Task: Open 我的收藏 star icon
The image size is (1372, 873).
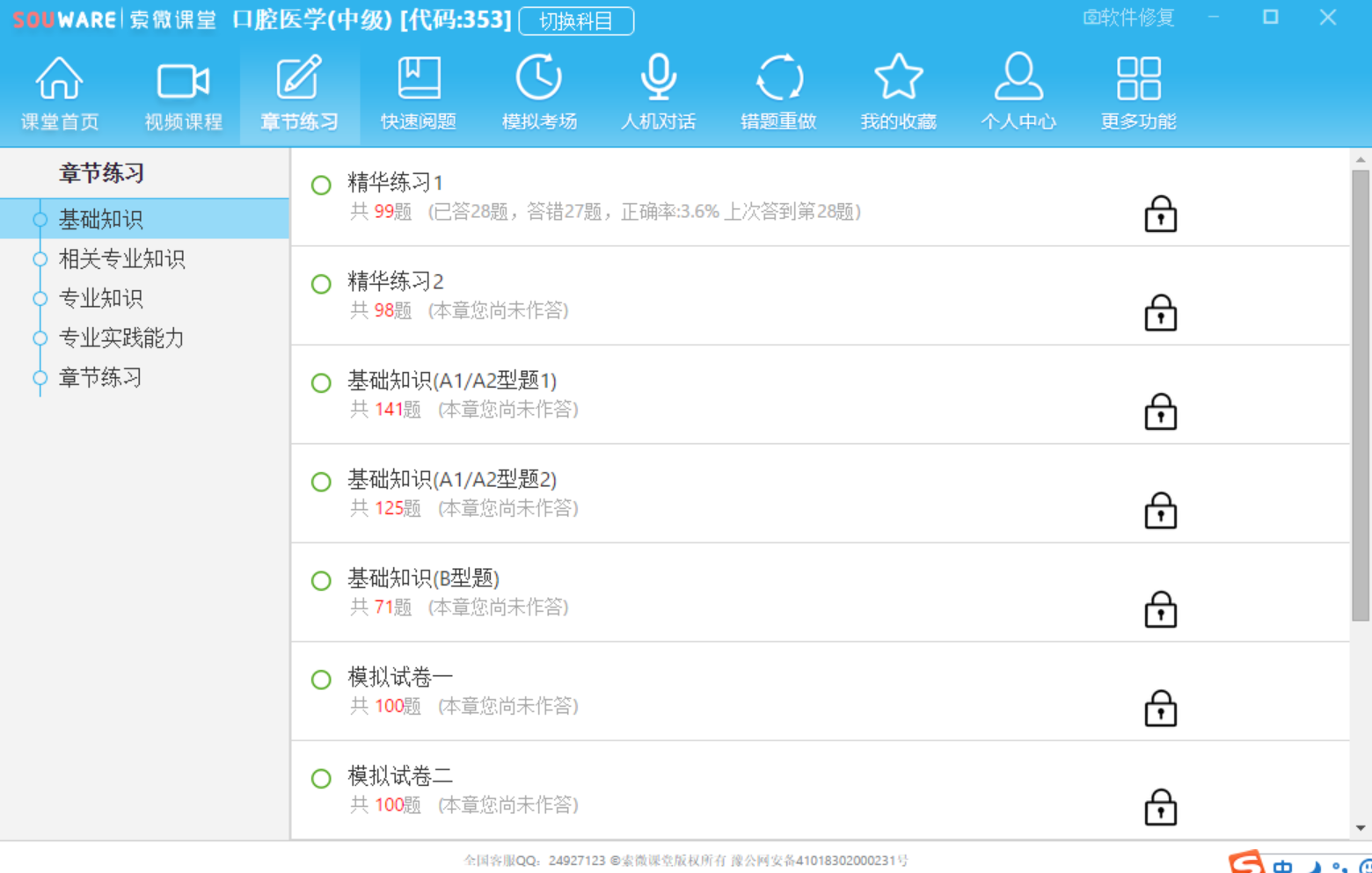Action: coord(898,79)
